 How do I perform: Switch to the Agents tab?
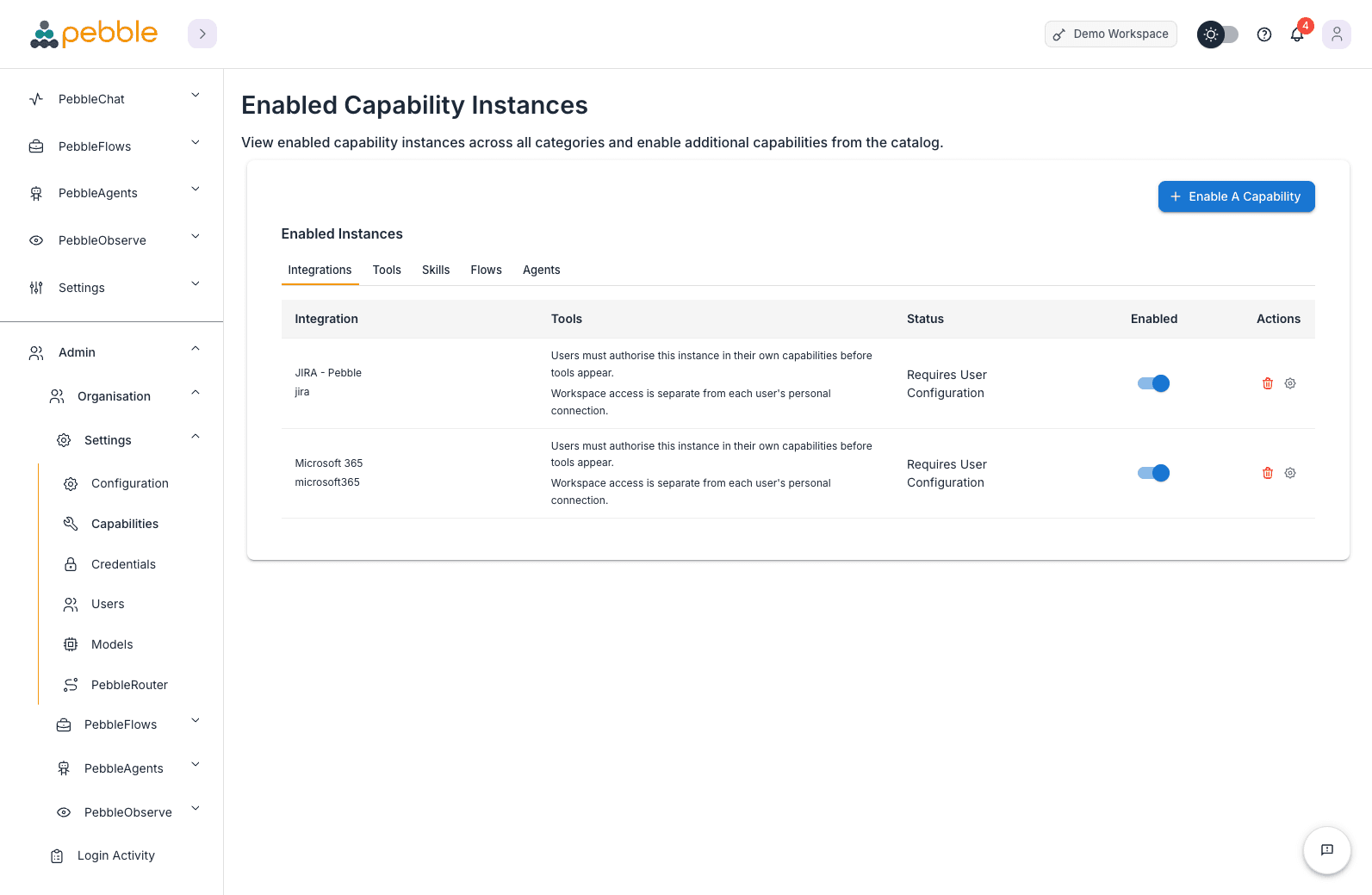(x=542, y=270)
